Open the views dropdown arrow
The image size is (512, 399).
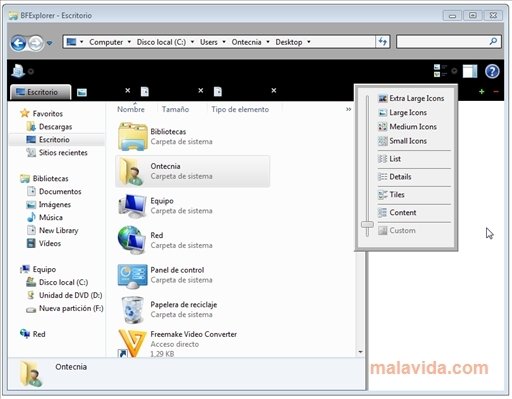454,71
